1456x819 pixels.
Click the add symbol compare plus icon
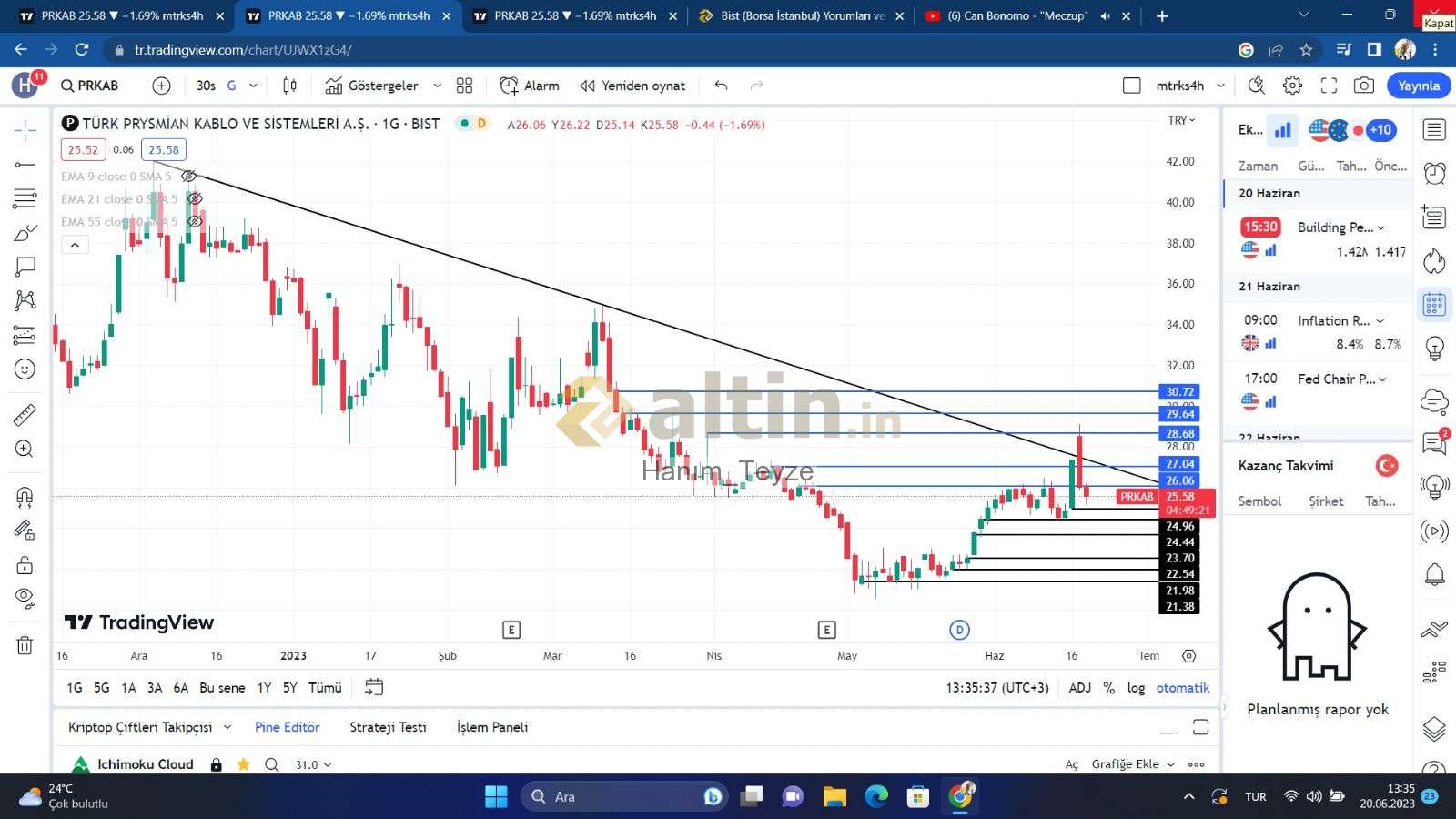click(161, 86)
